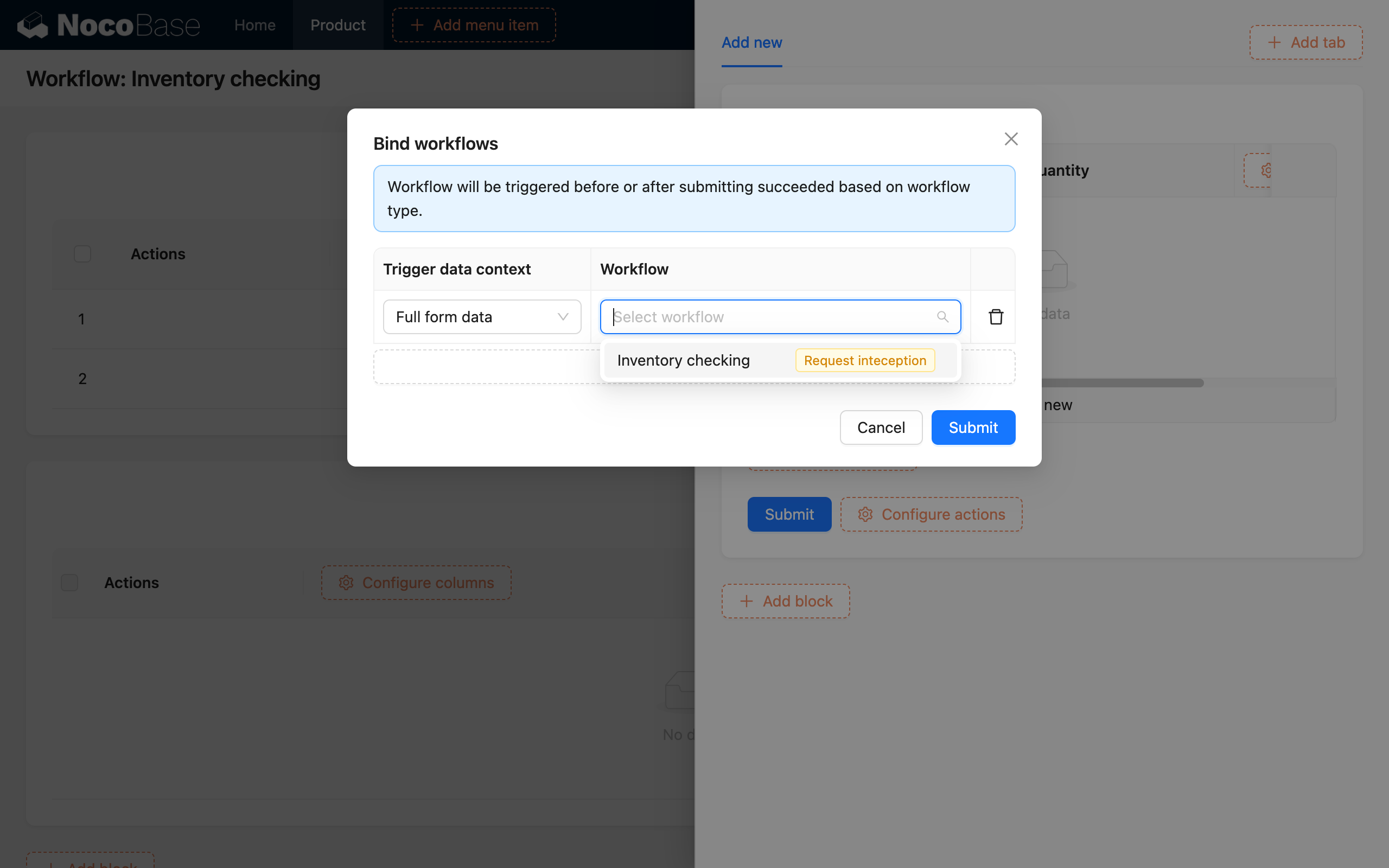Close the Bind workflows dialog
Viewport: 1389px width, 868px height.
click(1011, 138)
